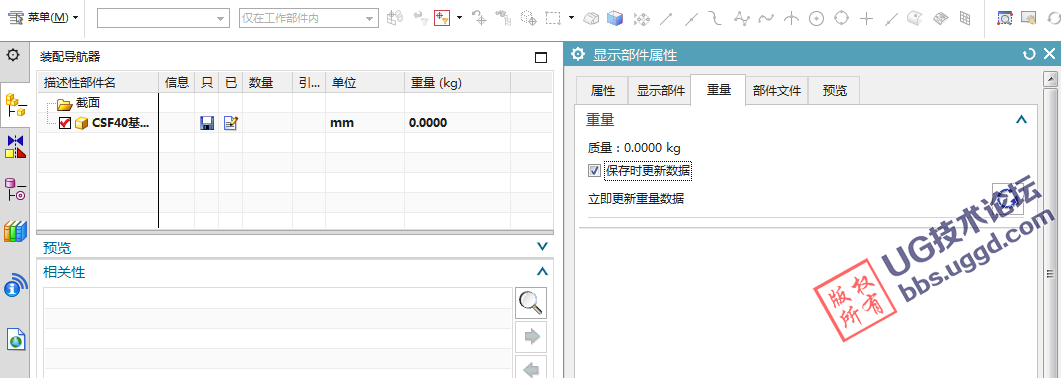
Task: Click the right arrow button in 相关性 panel
Action: [531, 337]
